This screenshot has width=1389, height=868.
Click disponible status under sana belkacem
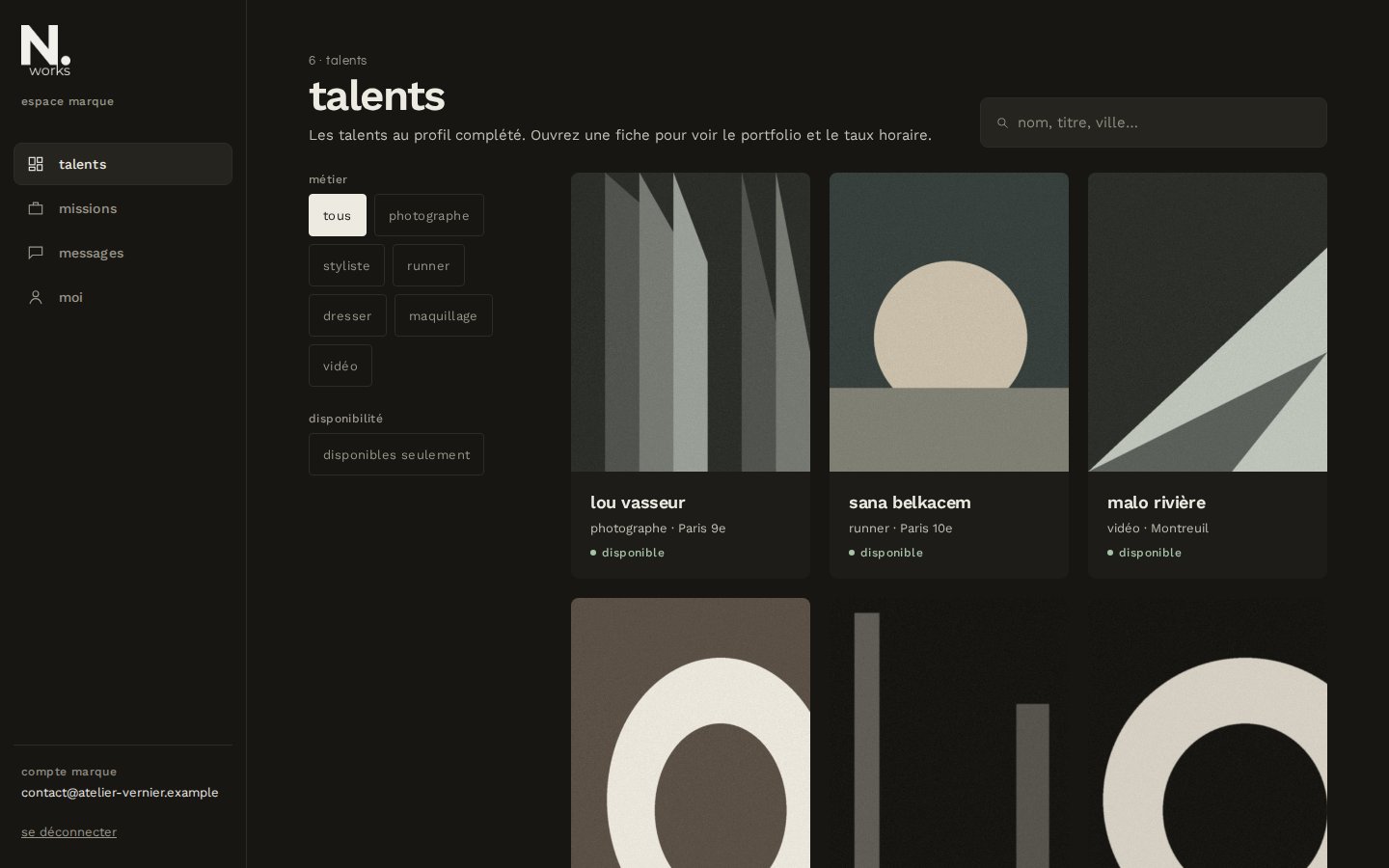click(x=886, y=553)
